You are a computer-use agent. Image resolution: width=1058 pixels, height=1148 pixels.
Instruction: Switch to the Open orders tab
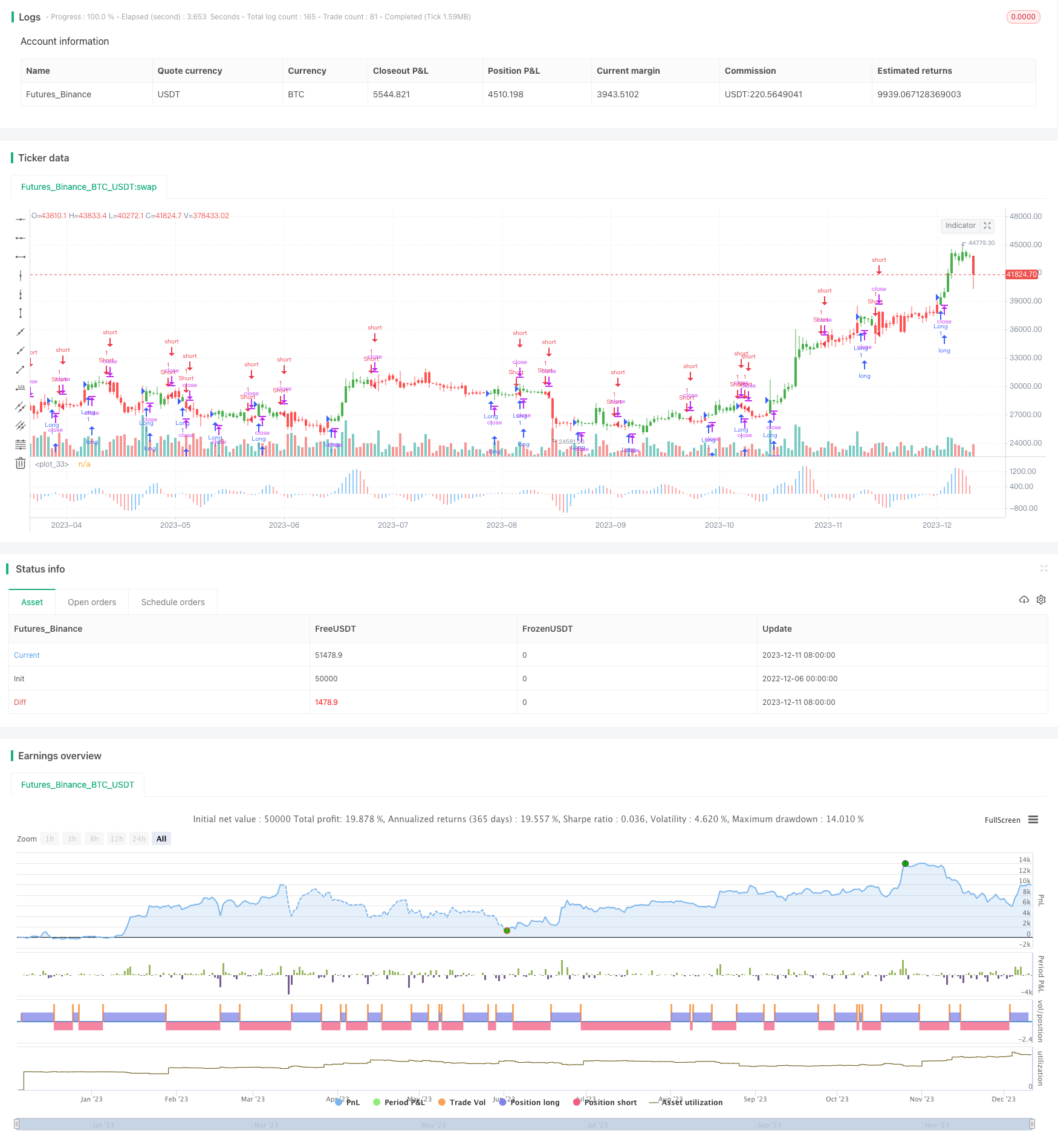point(92,602)
